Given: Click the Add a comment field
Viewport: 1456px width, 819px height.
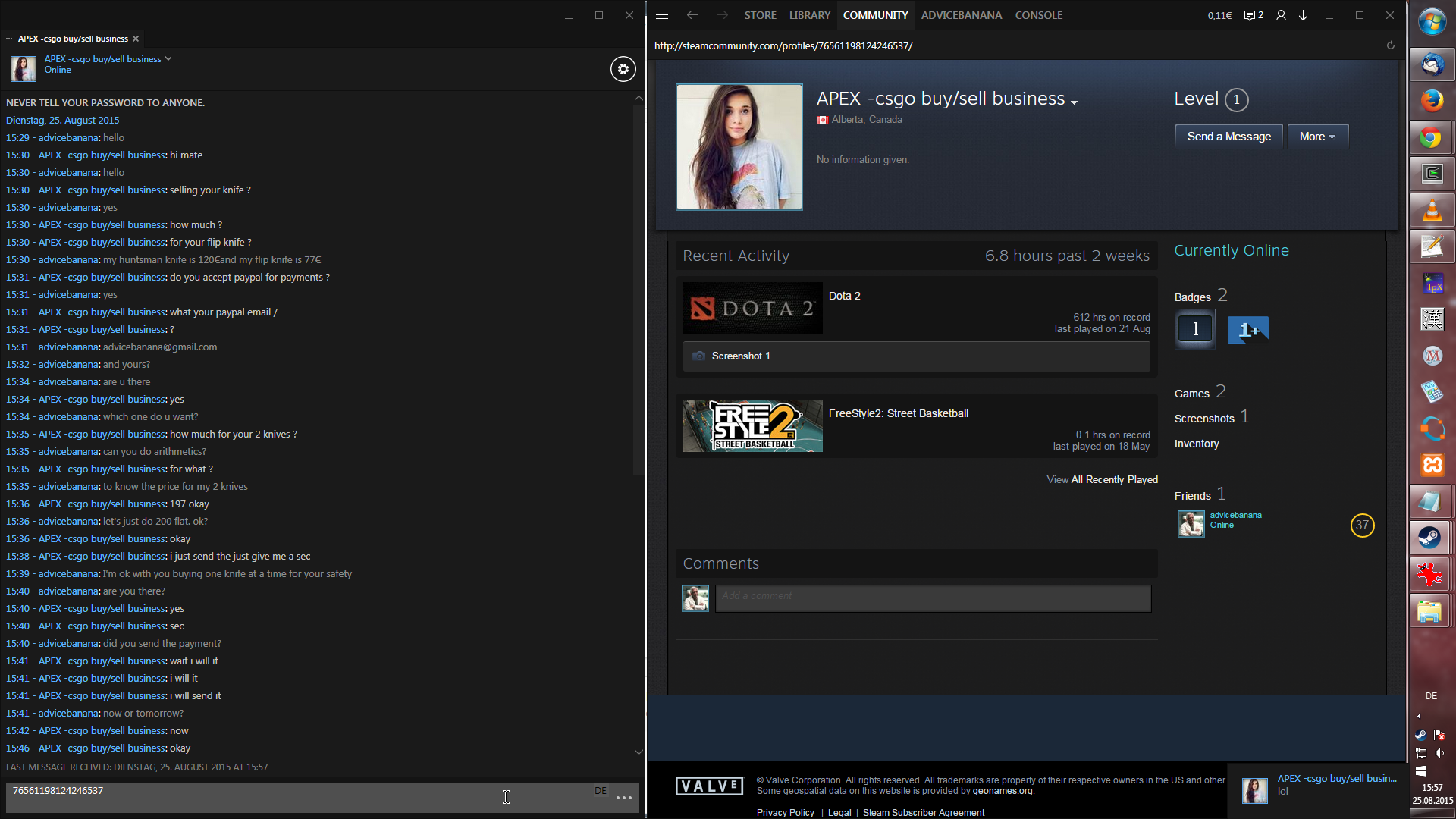Looking at the screenshot, I should pos(933,598).
